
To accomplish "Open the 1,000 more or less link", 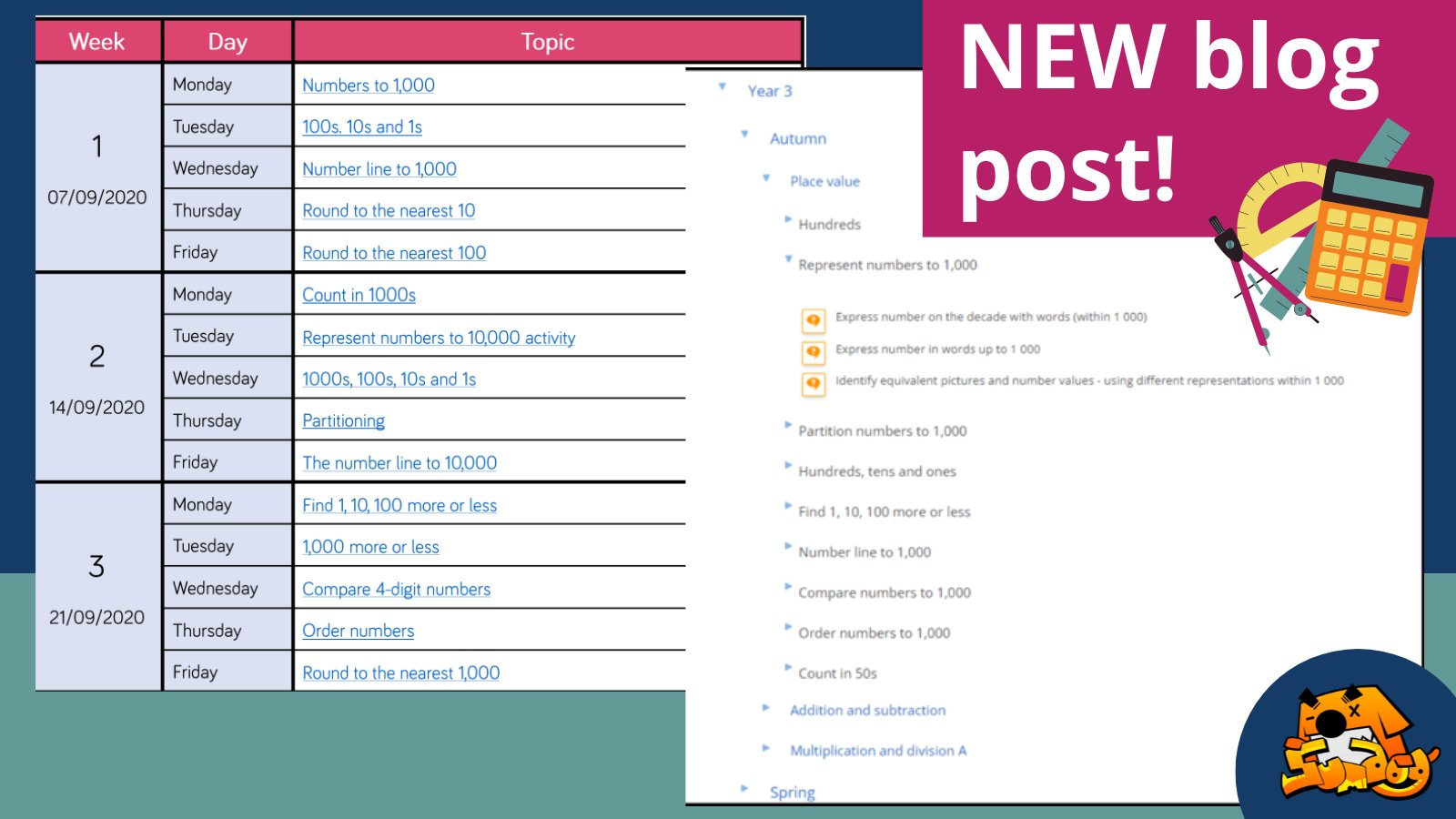I will pos(370,546).
